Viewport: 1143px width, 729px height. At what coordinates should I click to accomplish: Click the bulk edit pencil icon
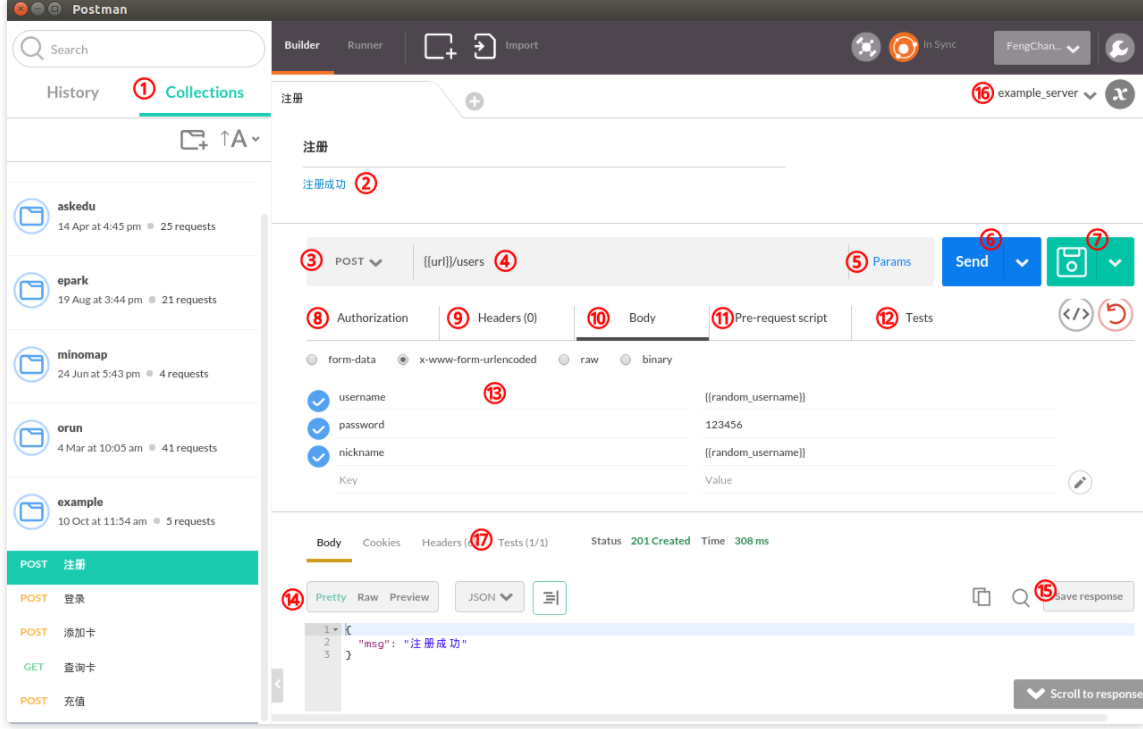pos(1080,482)
